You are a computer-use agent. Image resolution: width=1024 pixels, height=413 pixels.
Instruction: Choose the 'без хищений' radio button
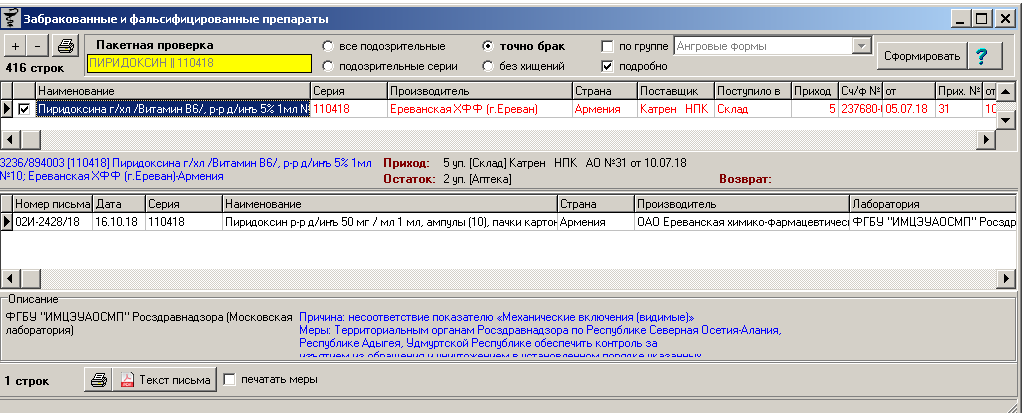click(489, 66)
